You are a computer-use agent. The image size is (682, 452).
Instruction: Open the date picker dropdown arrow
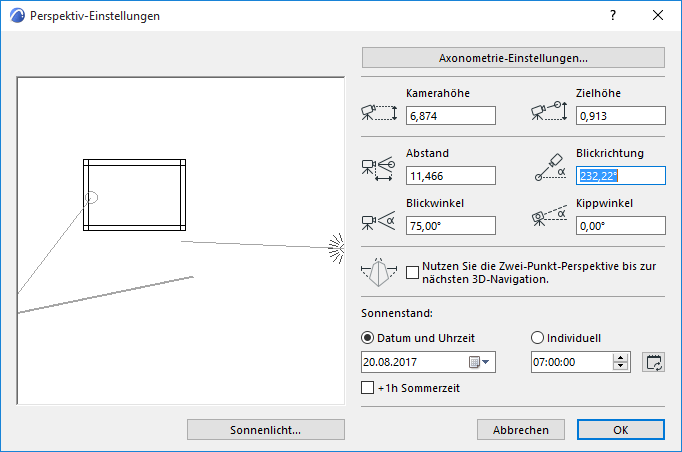pos(487,362)
